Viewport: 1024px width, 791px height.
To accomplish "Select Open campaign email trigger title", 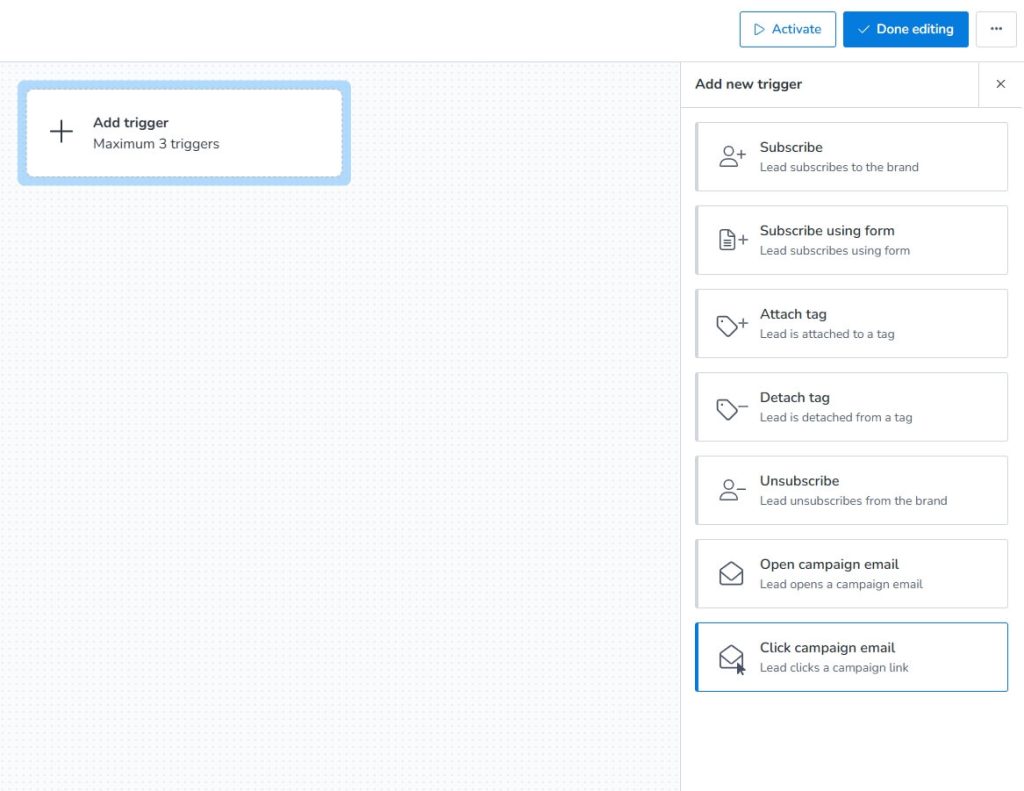I will 829,564.
